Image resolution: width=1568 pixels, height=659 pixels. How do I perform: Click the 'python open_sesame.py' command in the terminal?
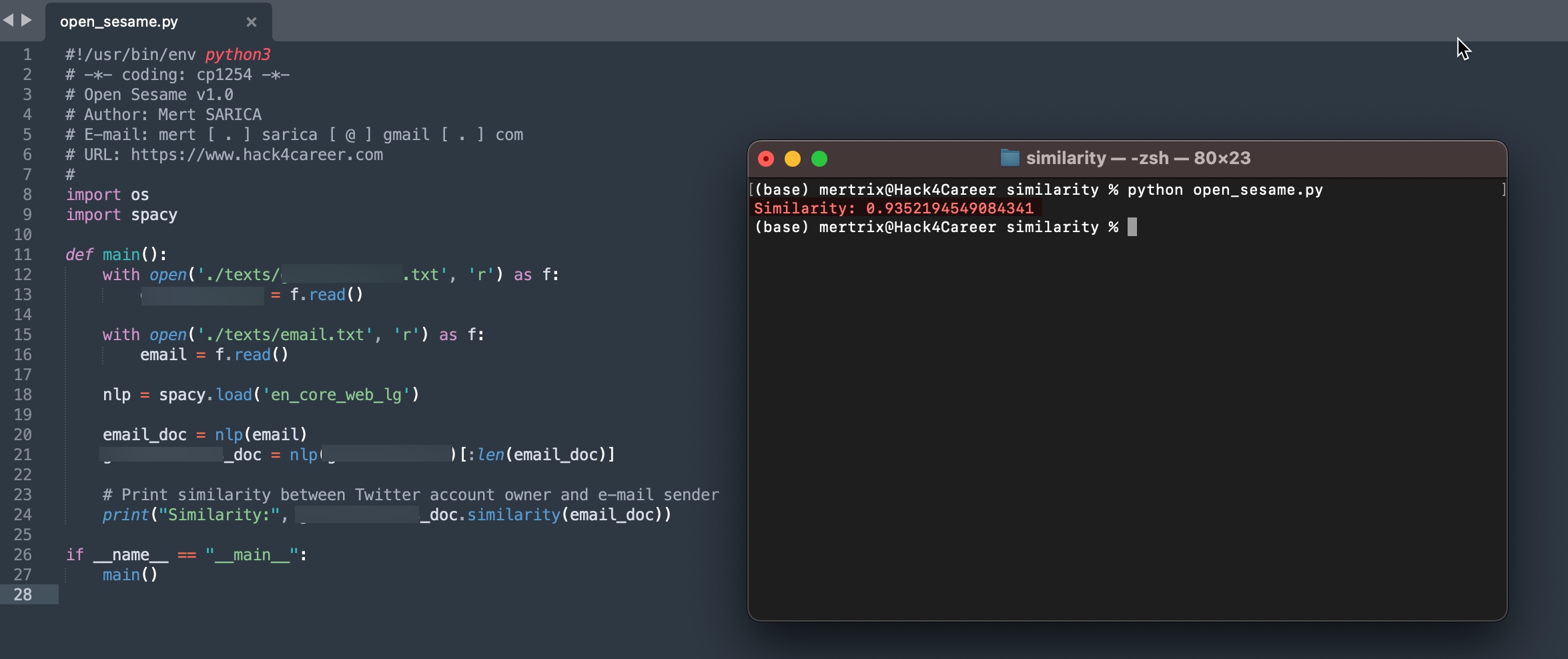tap(1225, 190)
